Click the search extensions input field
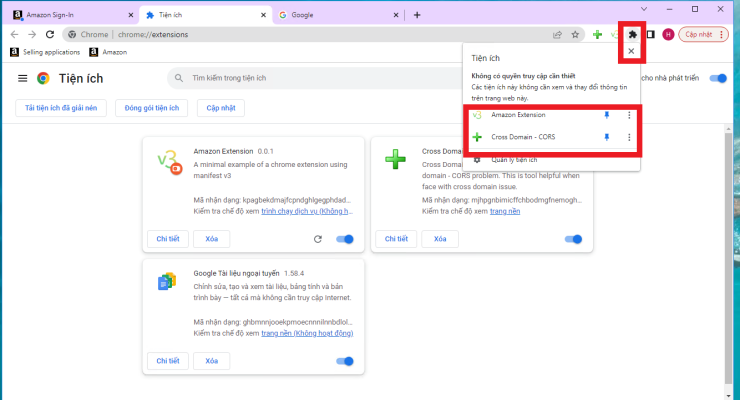This screenshot has width=740, height=400. [300, 78]
